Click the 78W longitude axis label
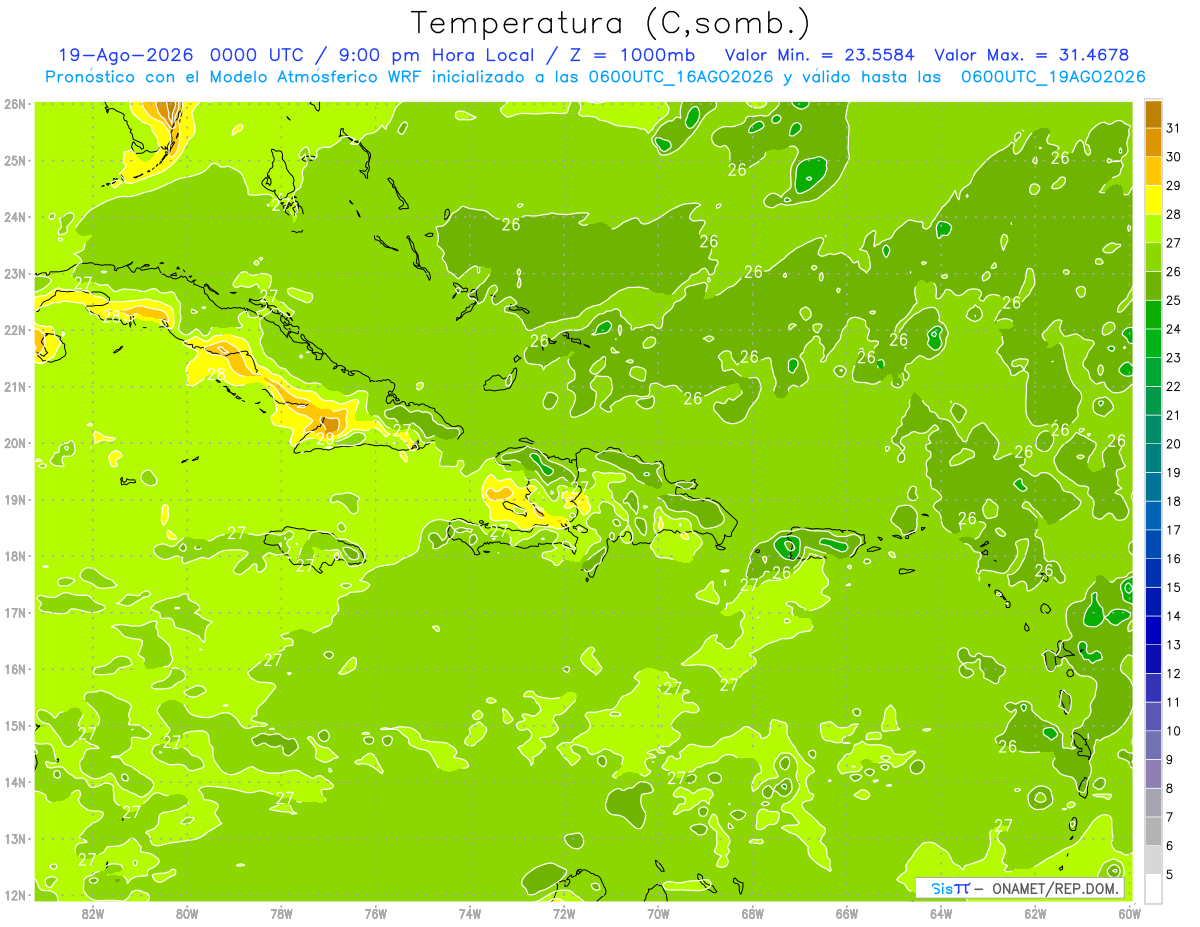 (282, 913)
